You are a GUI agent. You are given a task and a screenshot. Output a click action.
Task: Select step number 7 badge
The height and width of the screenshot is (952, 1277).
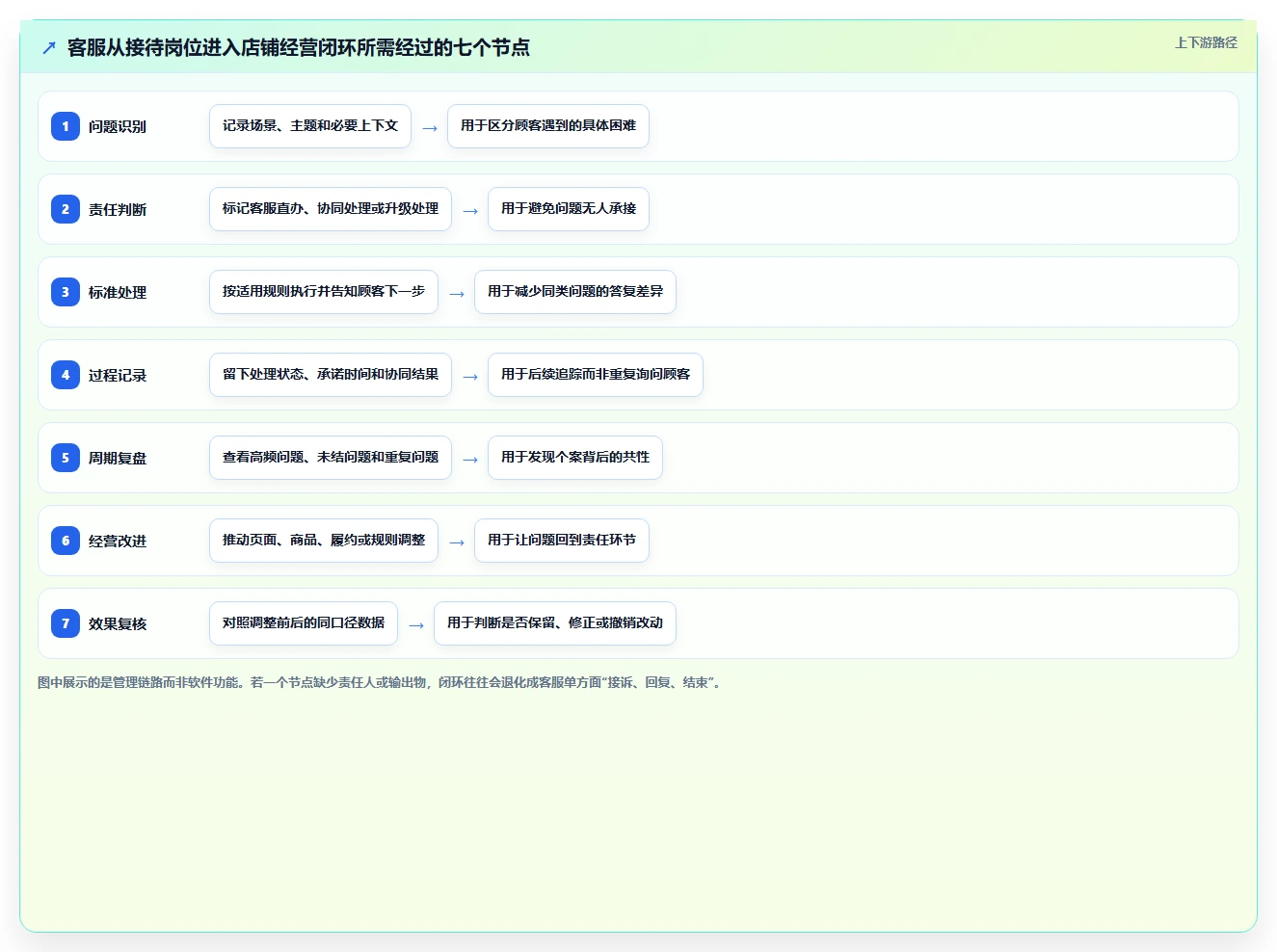click(66, 623)
